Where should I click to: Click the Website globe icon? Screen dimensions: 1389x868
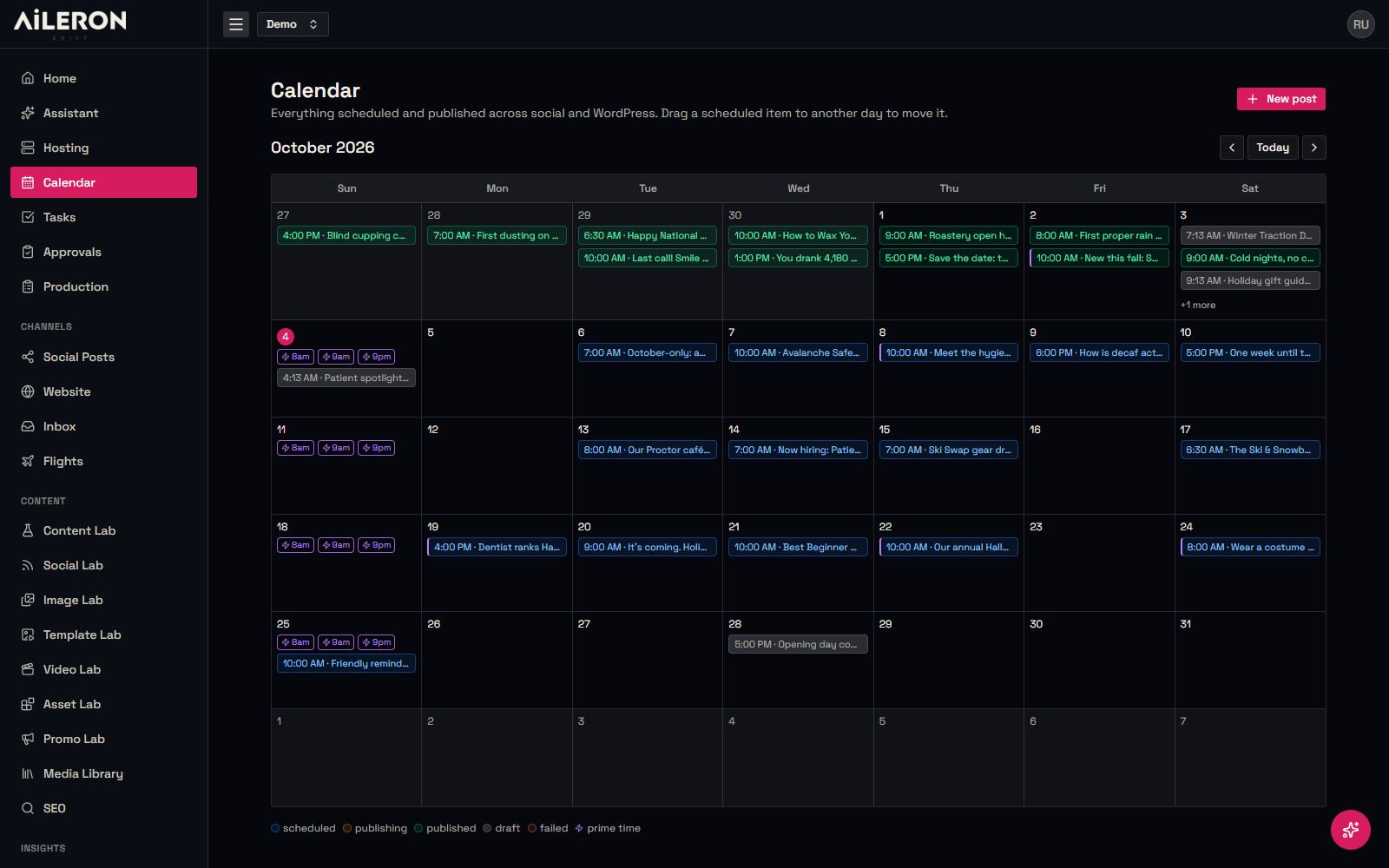coord(28,391)
